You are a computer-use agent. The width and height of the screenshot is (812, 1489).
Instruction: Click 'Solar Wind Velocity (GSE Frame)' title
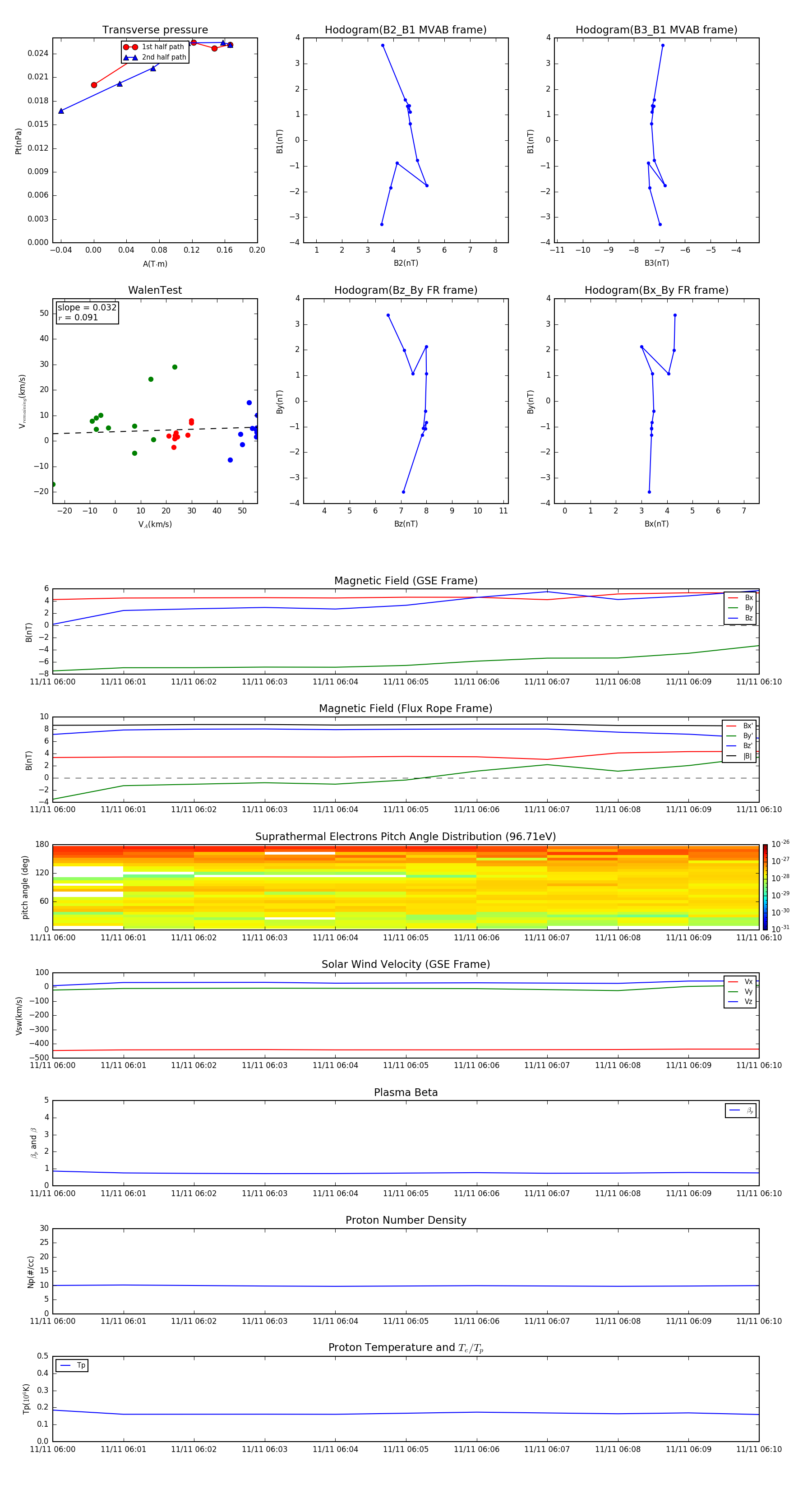(x=406, y=964)
